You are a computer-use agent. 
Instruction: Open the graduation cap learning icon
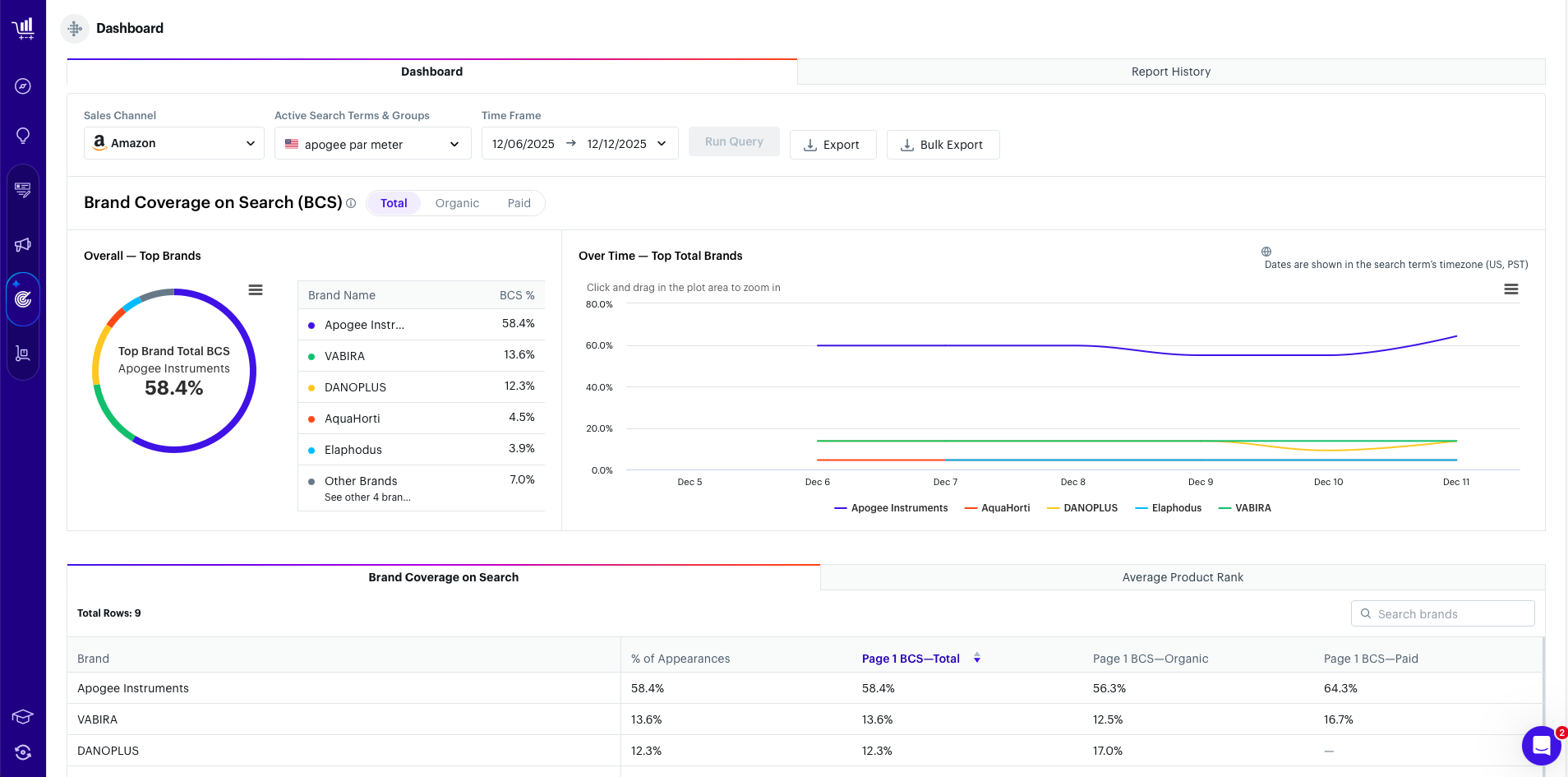[23, 717]
